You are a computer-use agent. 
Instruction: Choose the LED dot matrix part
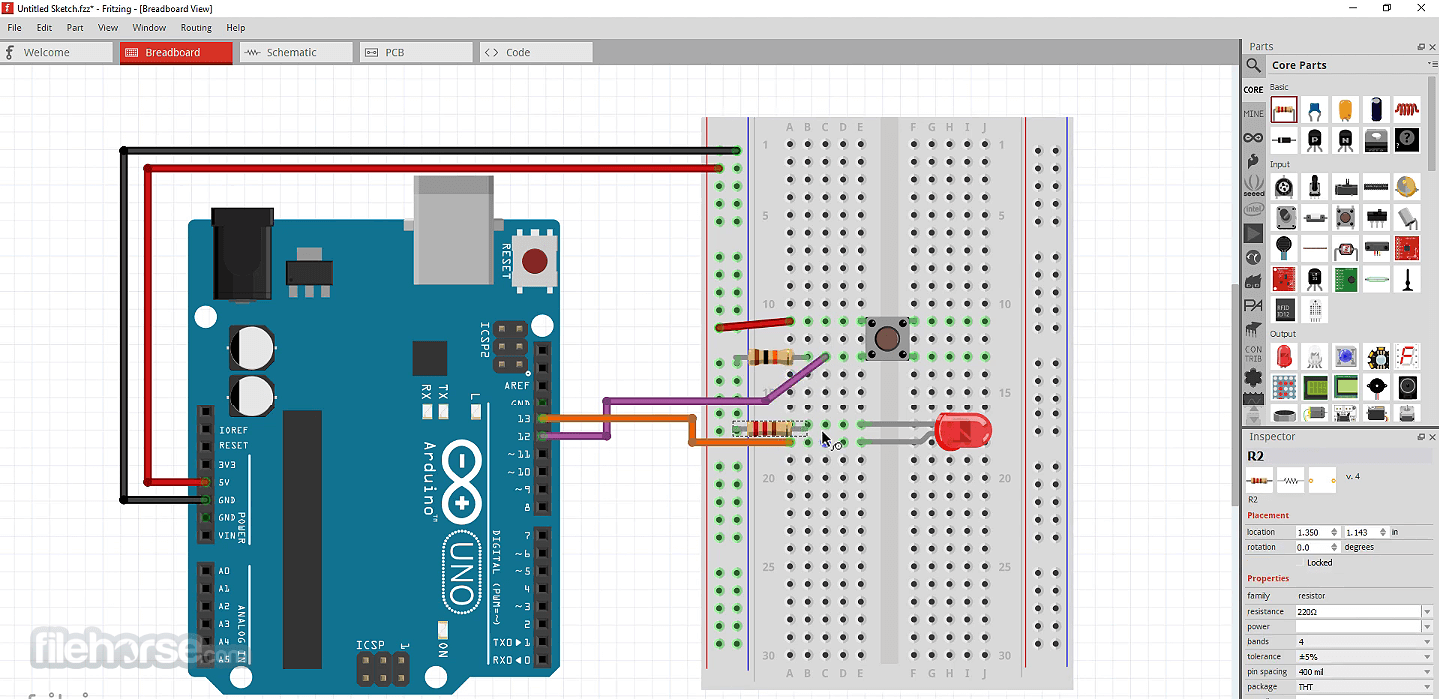[x=1284, y=386]
